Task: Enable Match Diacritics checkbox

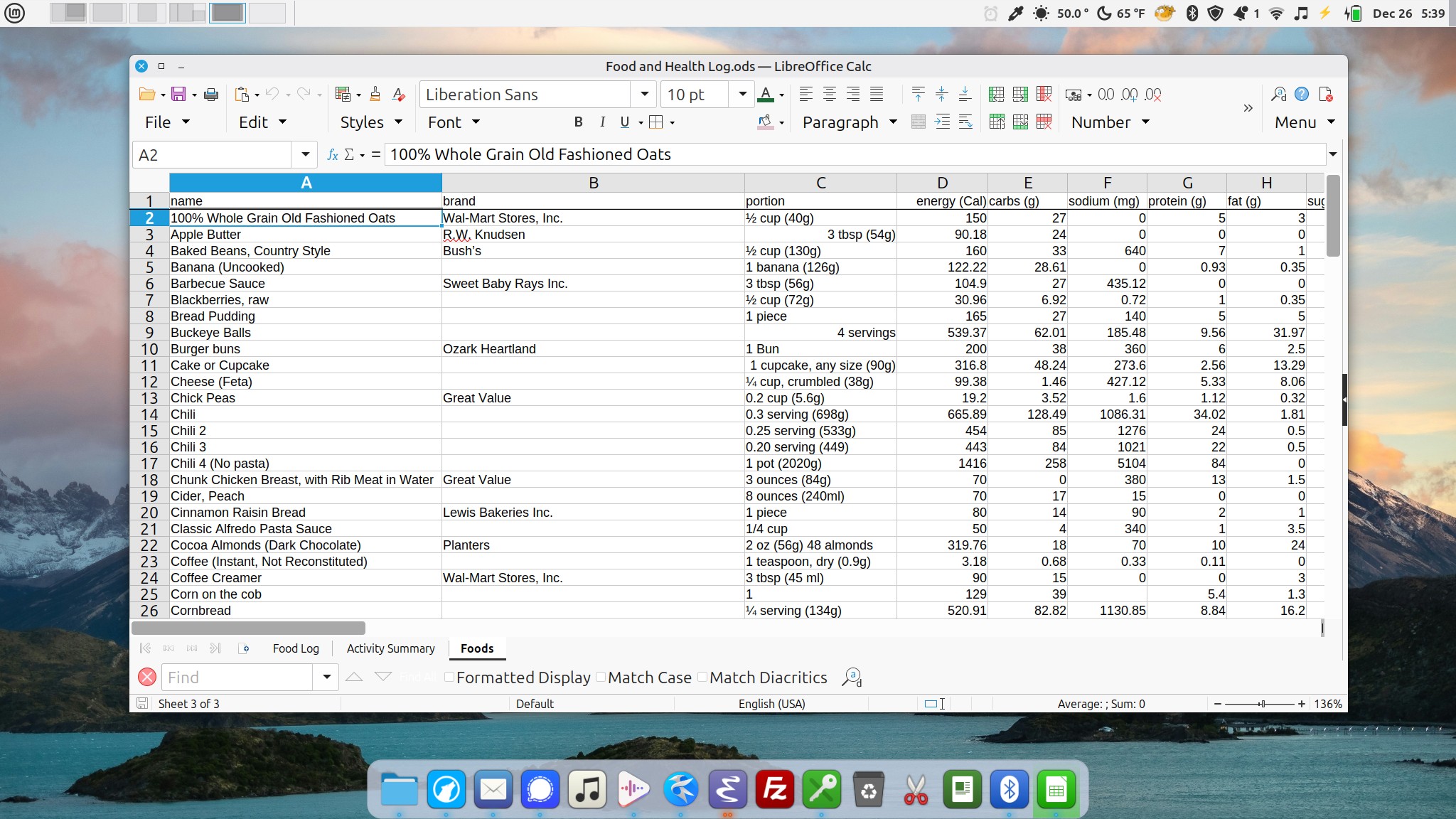Action: (702, 678)
